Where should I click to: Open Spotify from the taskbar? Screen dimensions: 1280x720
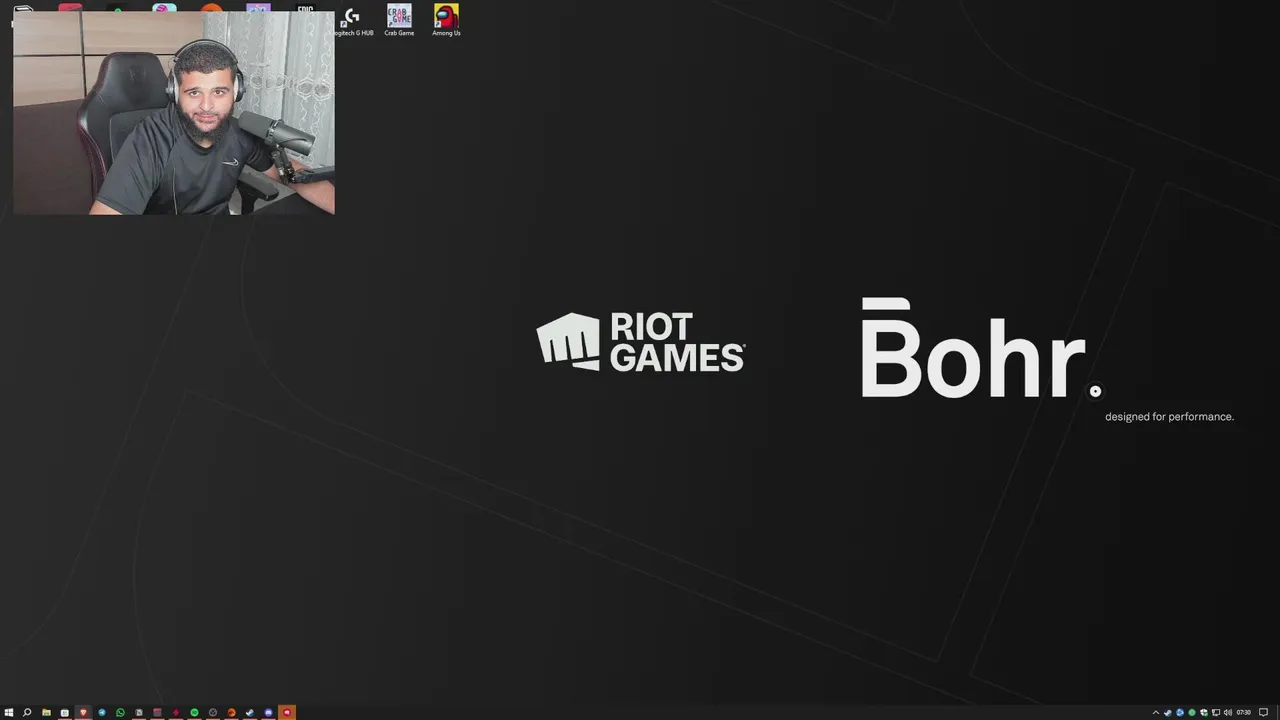click(194, 712)
